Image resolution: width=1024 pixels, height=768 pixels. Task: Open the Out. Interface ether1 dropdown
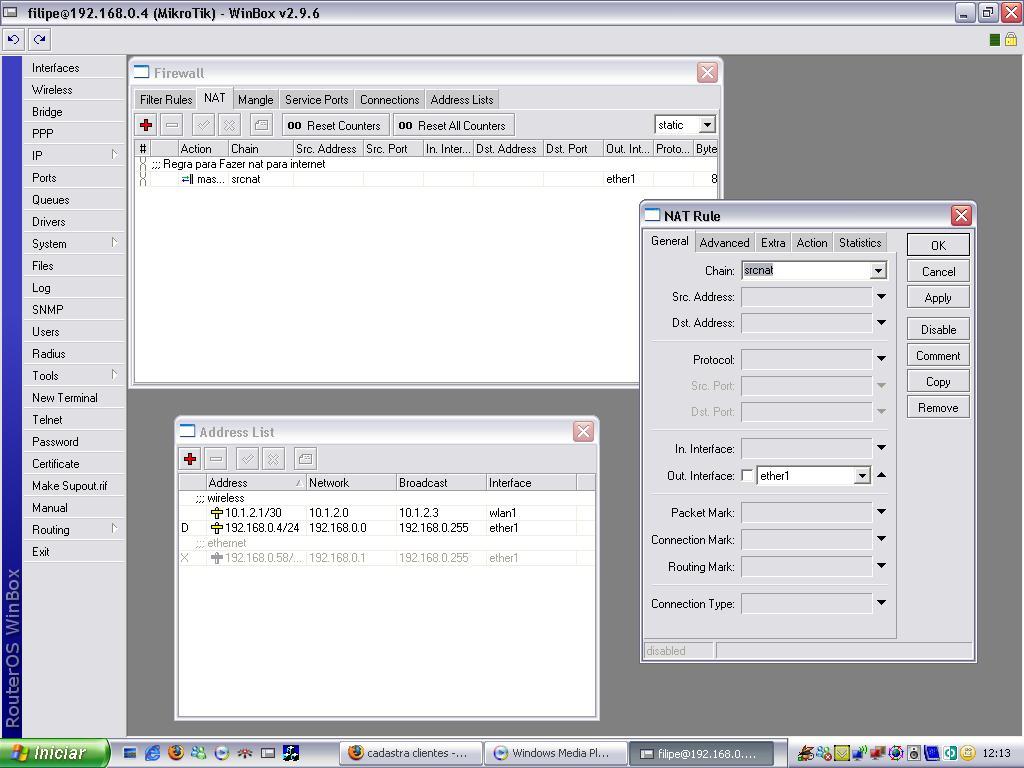click(x=862, y=476)
